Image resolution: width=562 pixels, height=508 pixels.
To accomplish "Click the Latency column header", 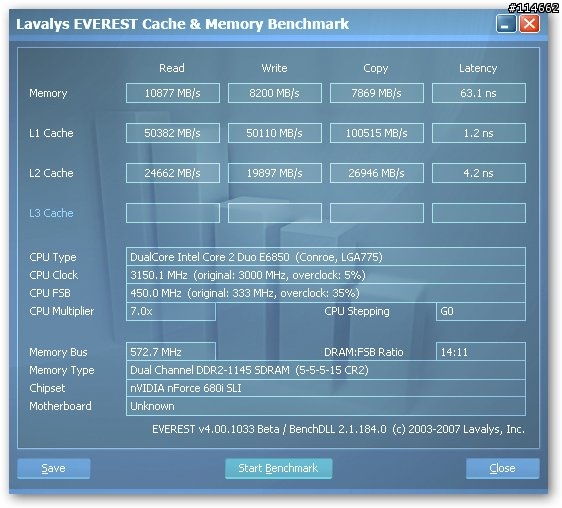I will (x=478, y=68).
